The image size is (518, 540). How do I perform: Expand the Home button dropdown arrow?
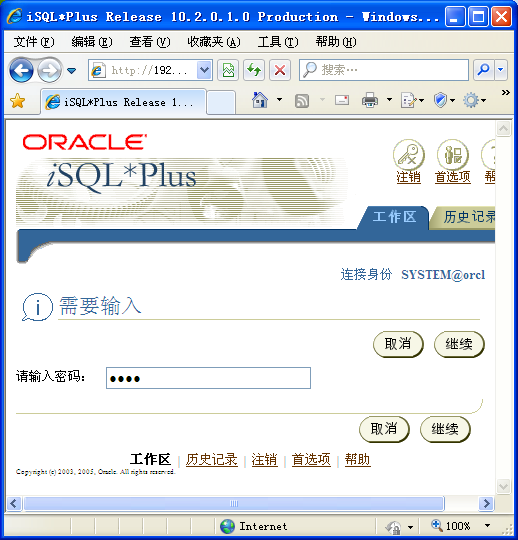coord(279,100)
